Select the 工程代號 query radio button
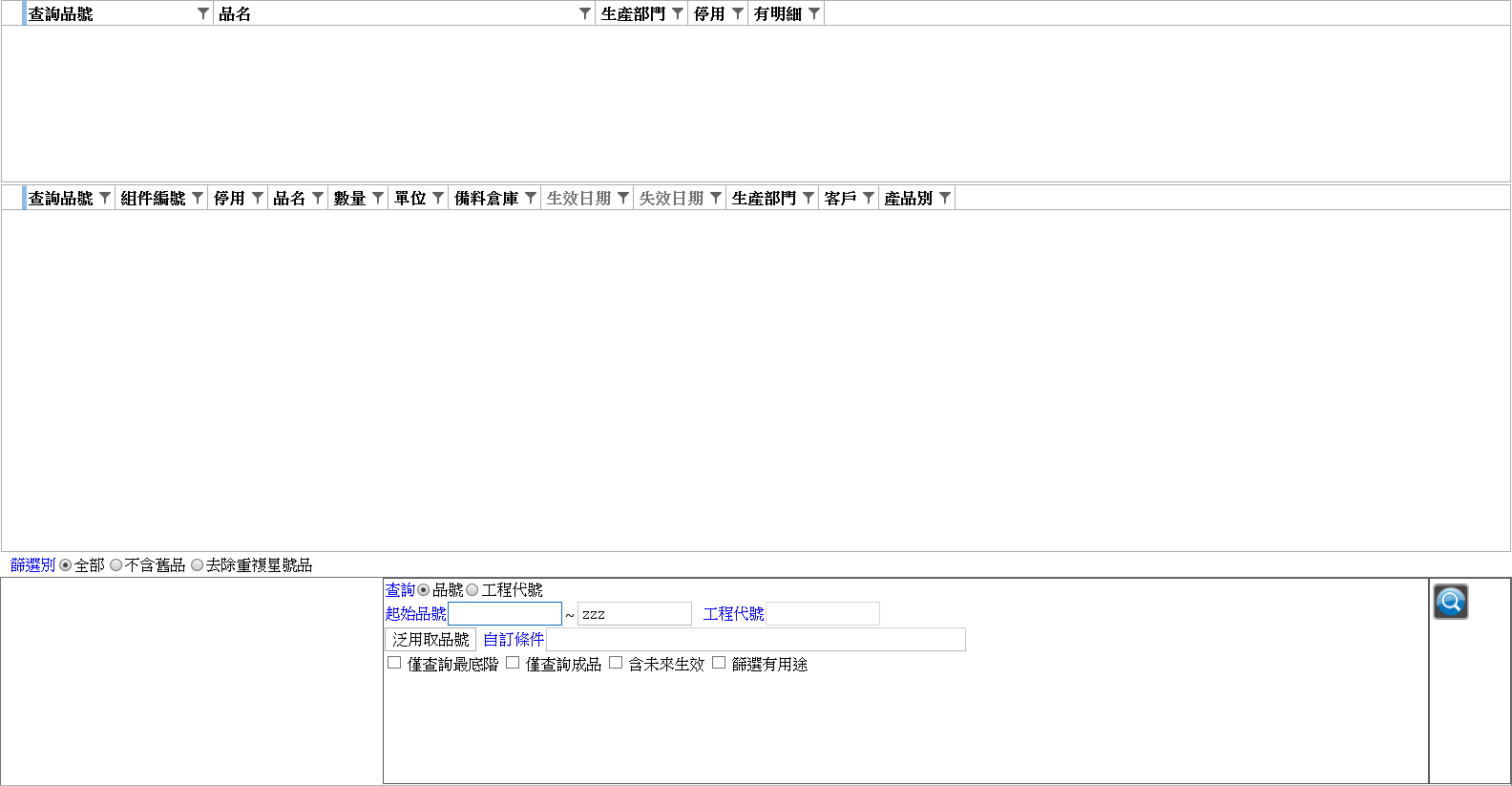The height and width of the screenshot is (786, 1512). [x=472, y=590]
